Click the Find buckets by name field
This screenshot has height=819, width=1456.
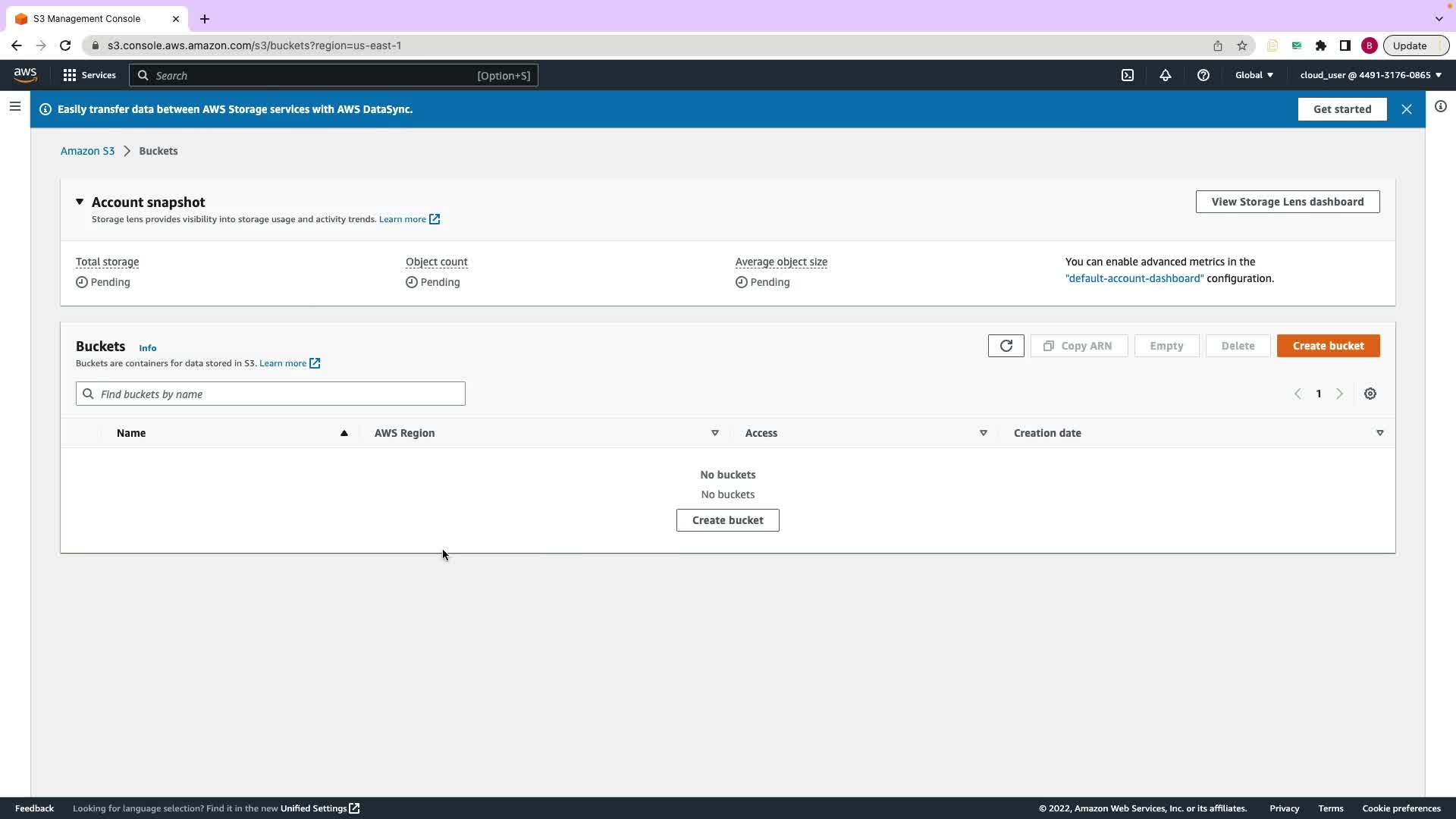271,394
